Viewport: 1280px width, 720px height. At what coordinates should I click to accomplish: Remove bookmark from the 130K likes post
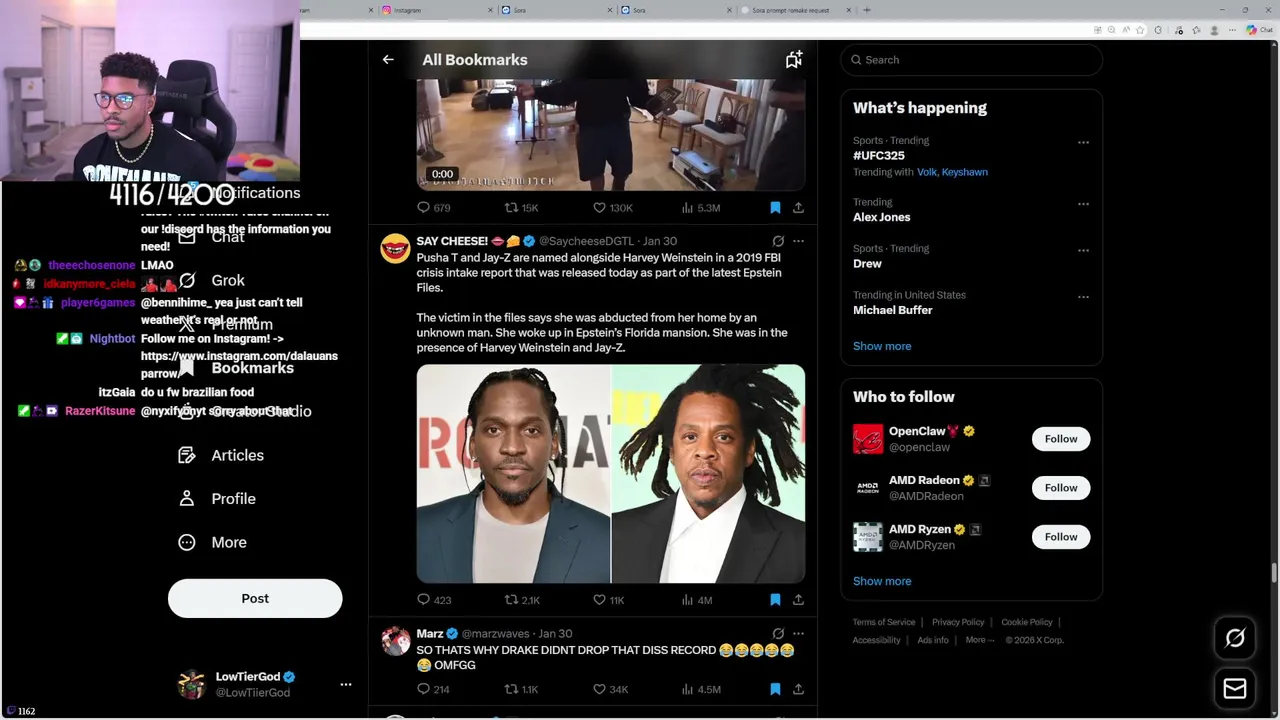[x=775, y=208]
